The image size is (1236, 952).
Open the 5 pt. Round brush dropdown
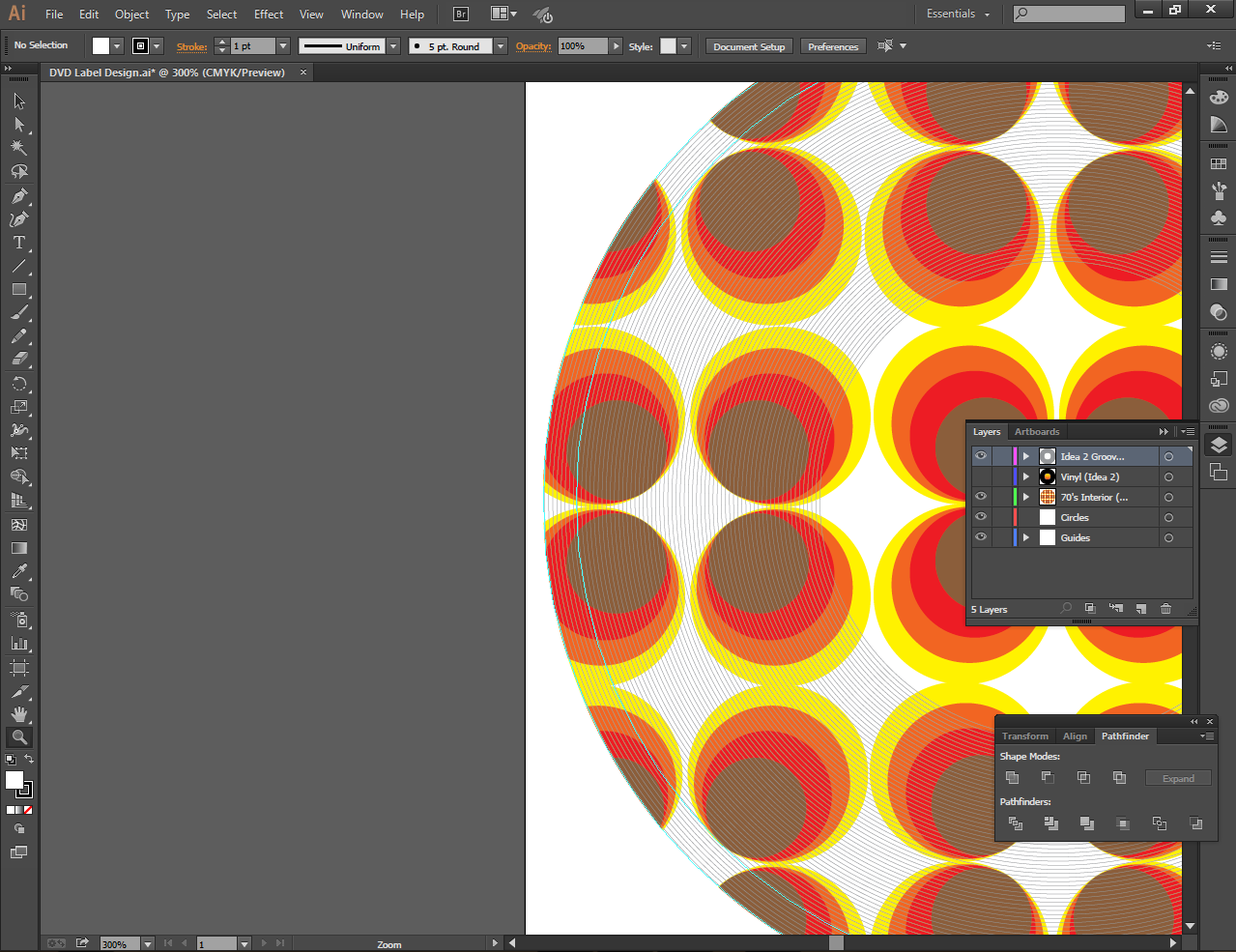[x=501, y=46]
